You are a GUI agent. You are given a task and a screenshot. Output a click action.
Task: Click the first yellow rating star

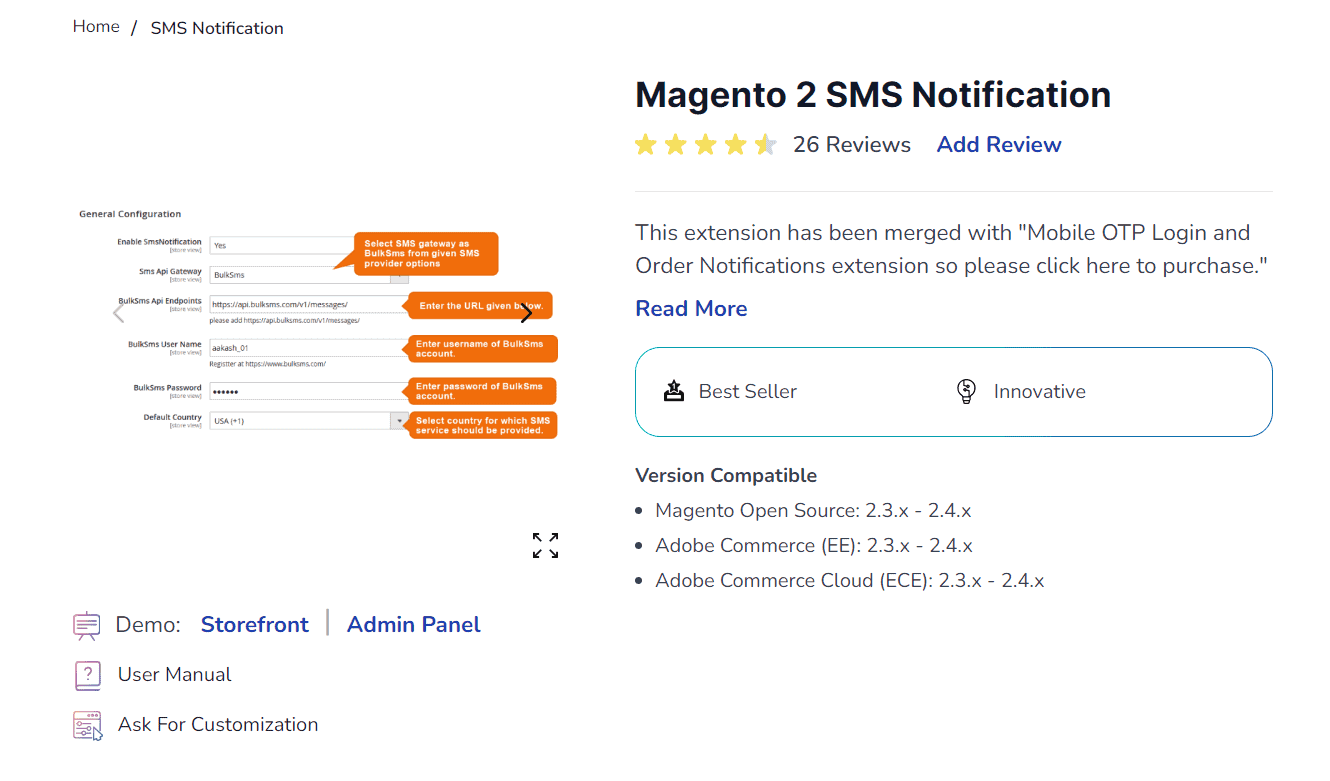click(x=645, y=144)
